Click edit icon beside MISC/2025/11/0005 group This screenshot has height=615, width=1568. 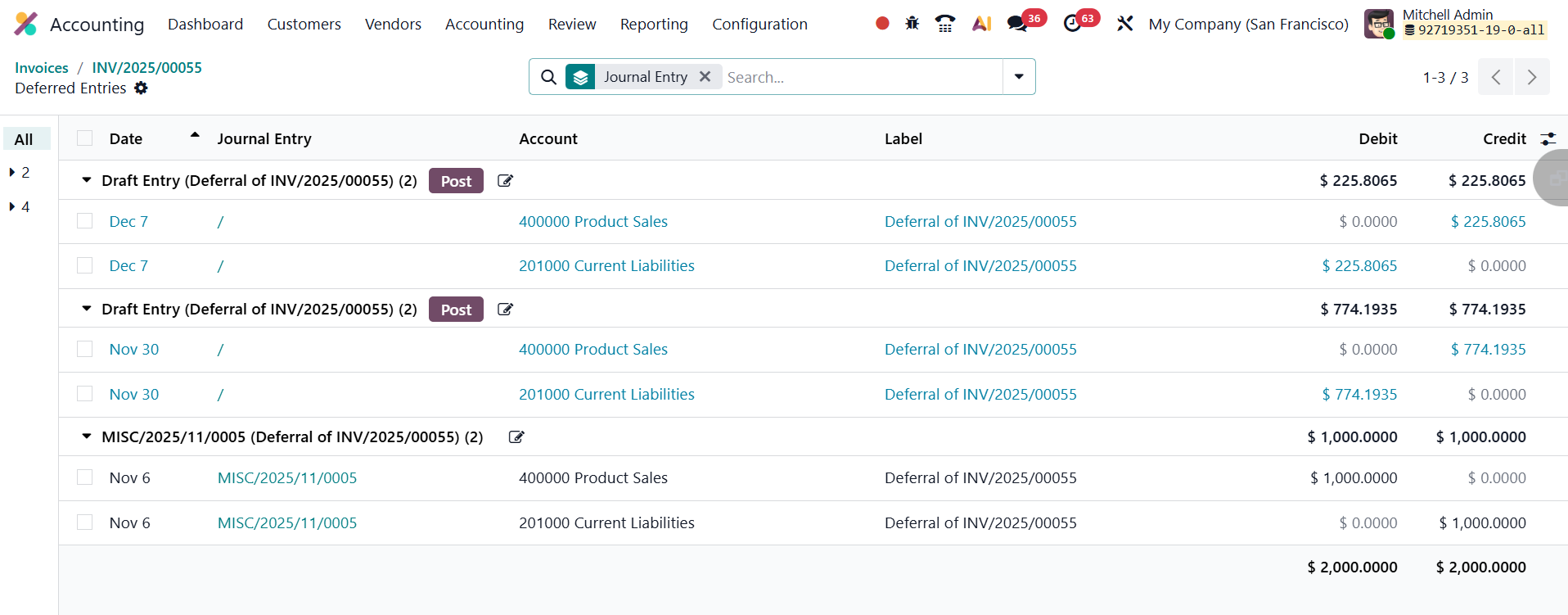point(516,437)
